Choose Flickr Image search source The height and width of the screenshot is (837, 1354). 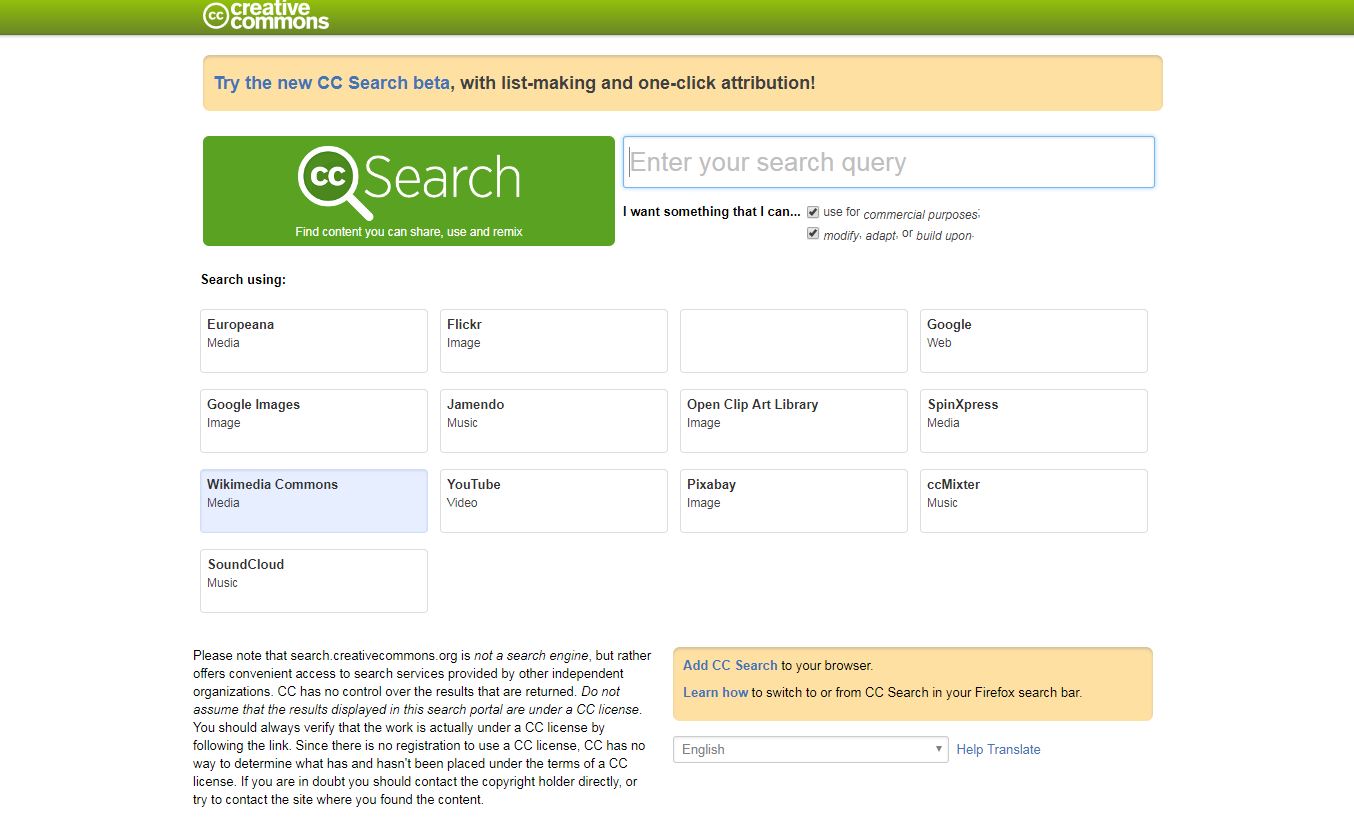553,340
